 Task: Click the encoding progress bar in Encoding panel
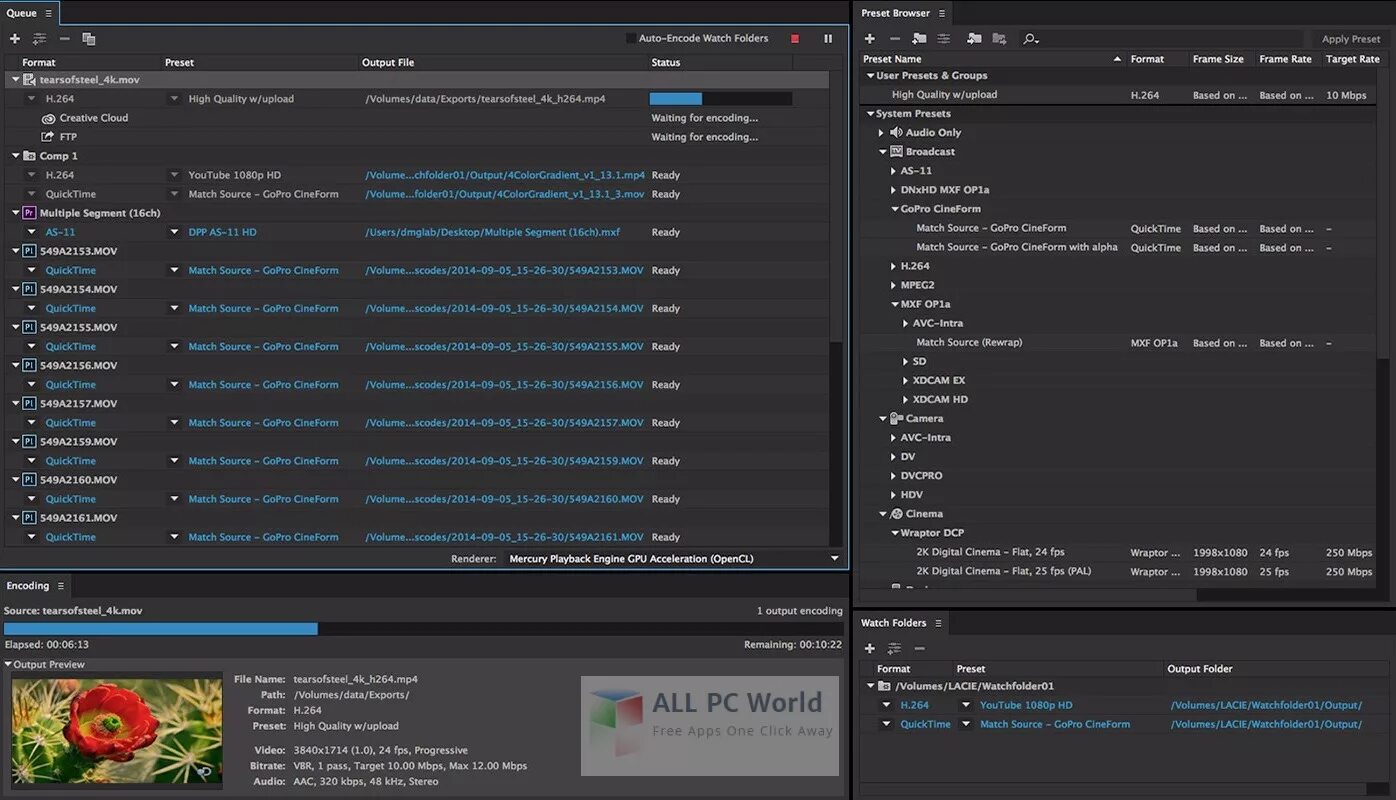(x=423, y=629)
